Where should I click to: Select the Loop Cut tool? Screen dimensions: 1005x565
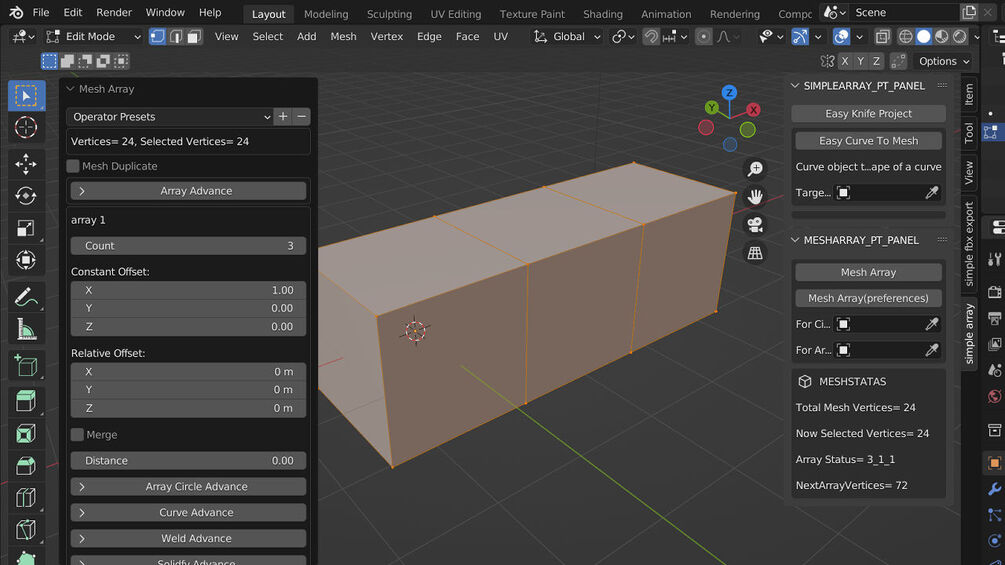[26, 498]
